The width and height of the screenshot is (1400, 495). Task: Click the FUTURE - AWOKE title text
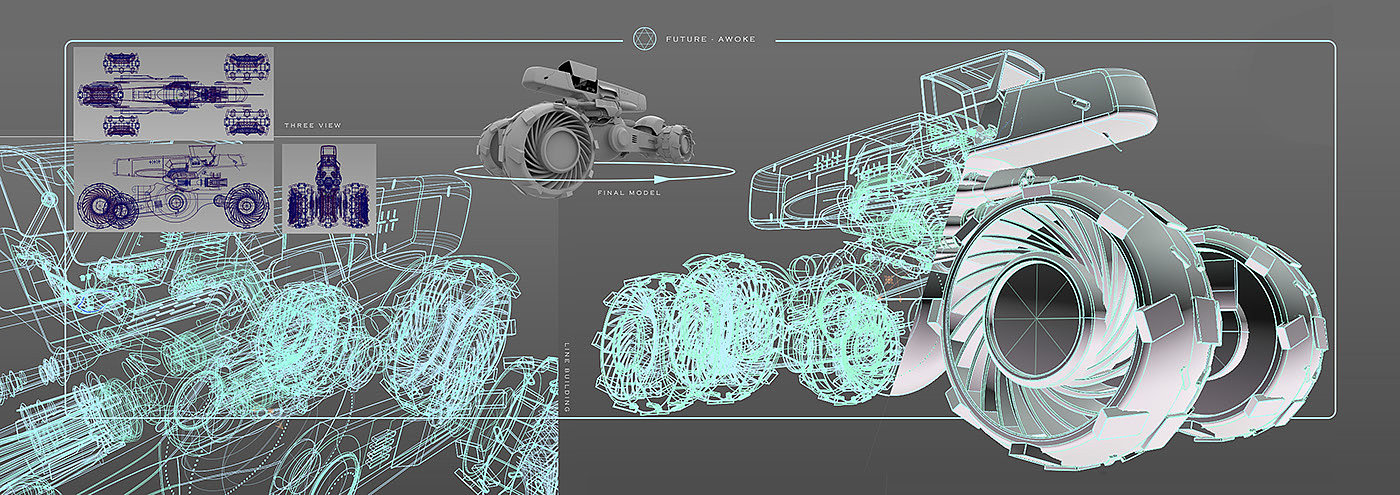[713, 41]
